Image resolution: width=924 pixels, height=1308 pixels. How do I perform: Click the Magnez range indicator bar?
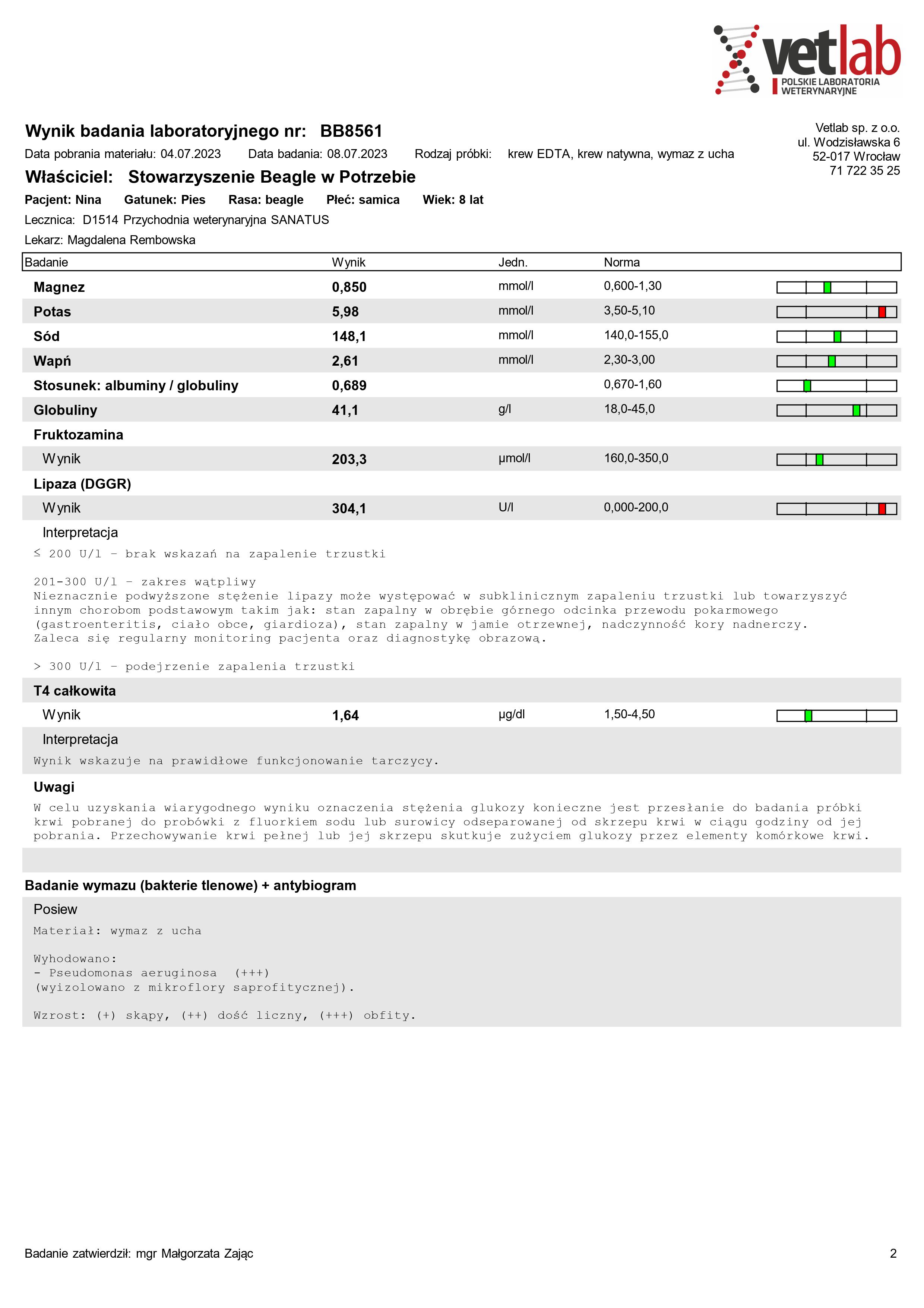(x=836, y=287)
